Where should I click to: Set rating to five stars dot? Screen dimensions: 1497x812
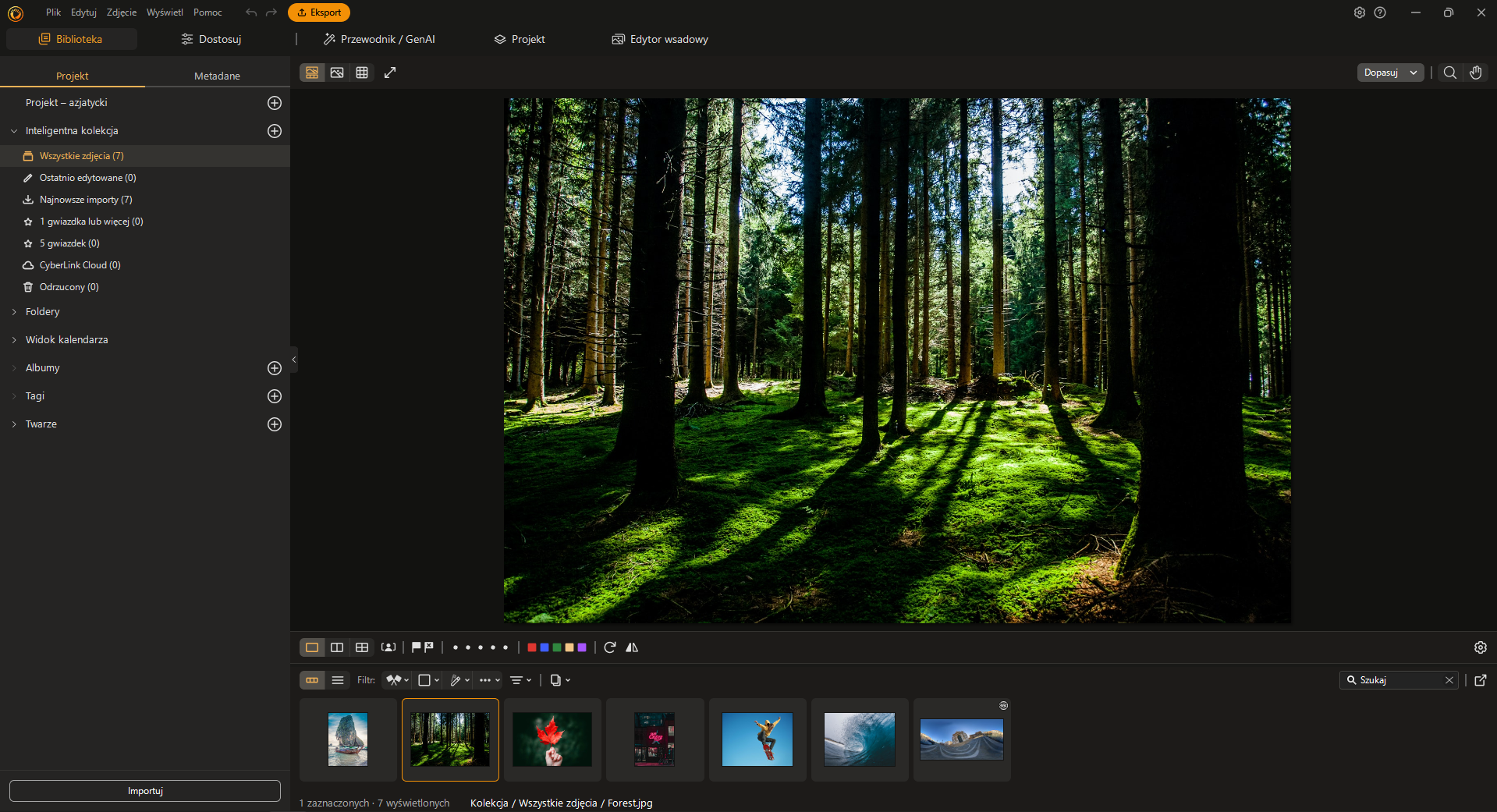(x=506, y=647)
